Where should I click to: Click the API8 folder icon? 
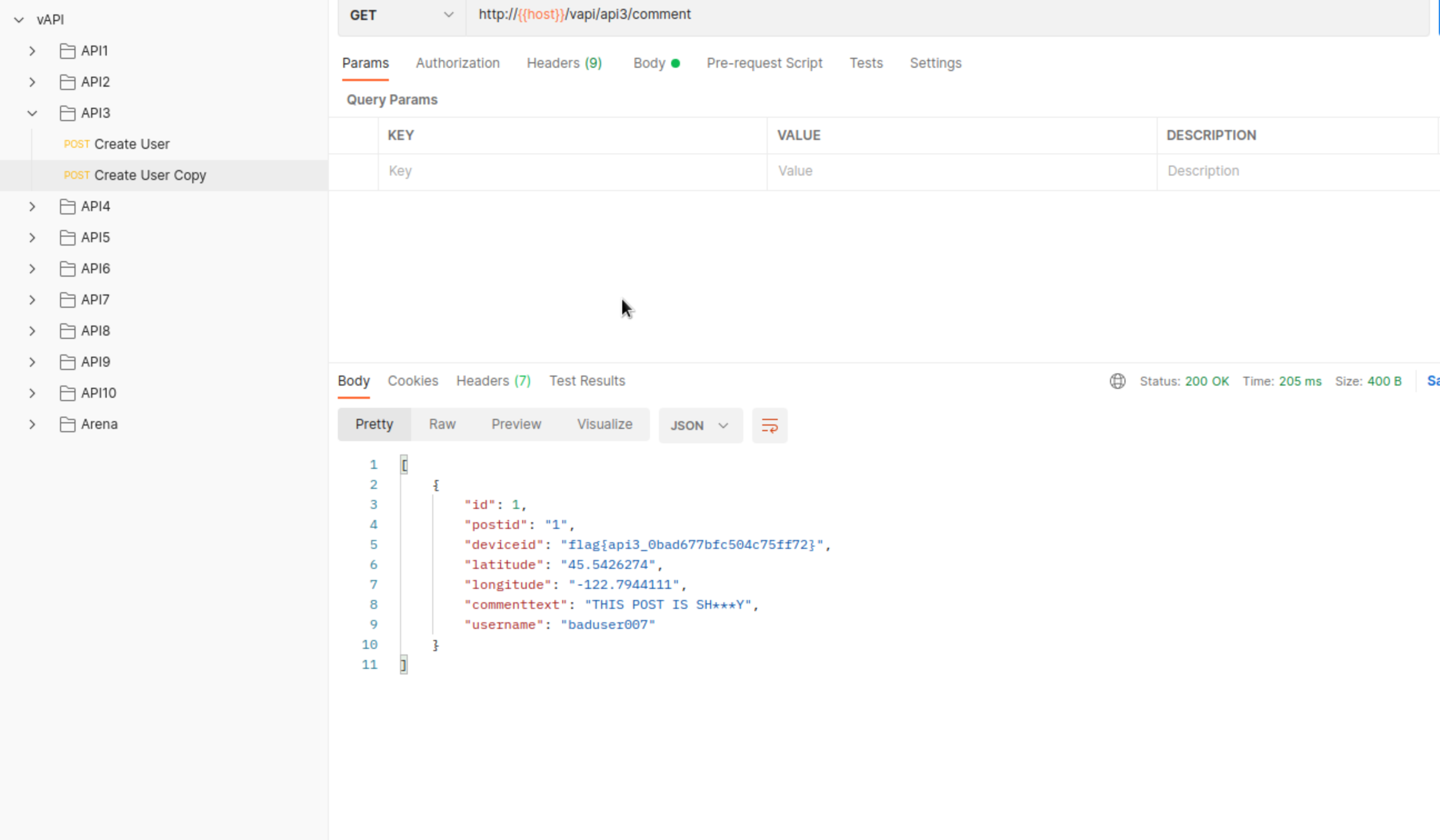coord(67,331)
